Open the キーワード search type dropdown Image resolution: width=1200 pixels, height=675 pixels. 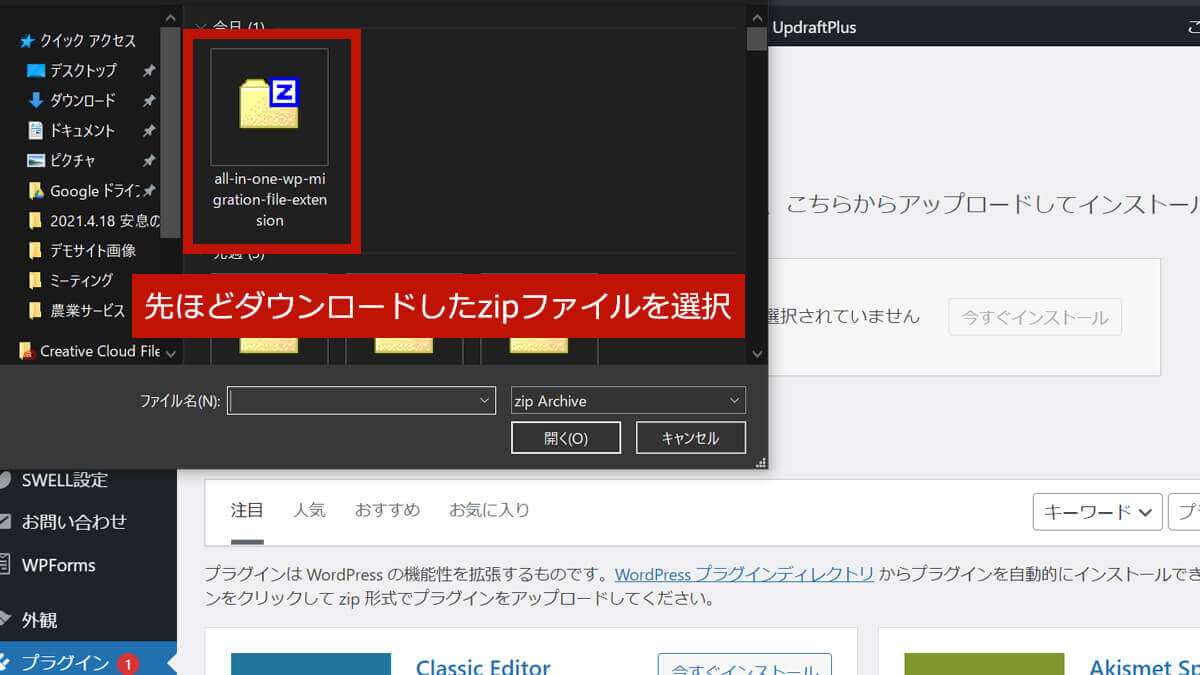(x=1097, y=511)
